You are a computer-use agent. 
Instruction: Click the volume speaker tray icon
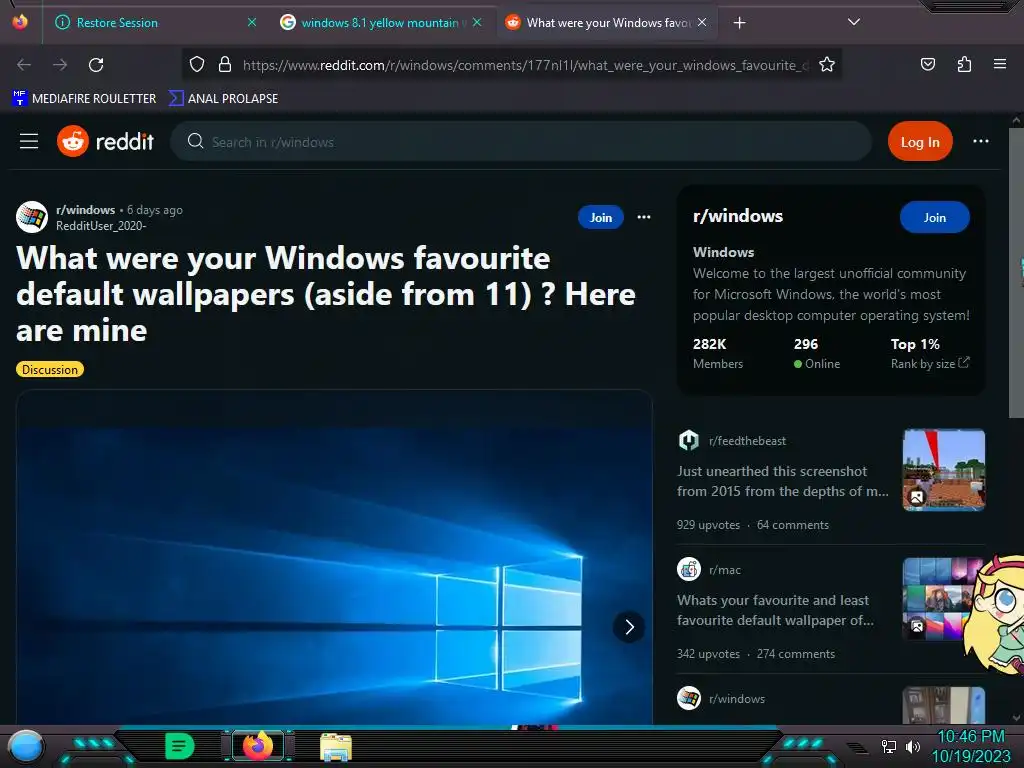(912, 746)
